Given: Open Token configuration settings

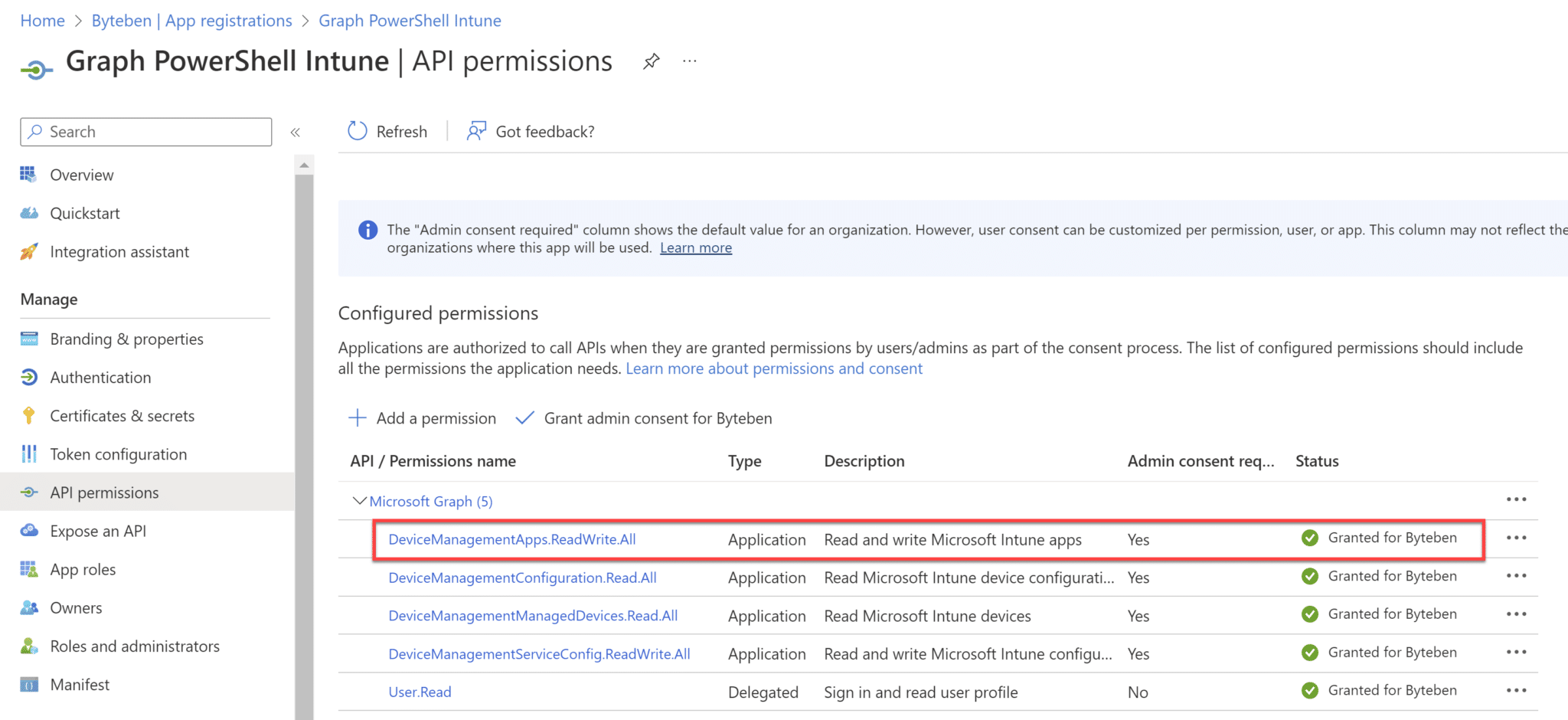Looking at the screenshot, I should point(118,453).
